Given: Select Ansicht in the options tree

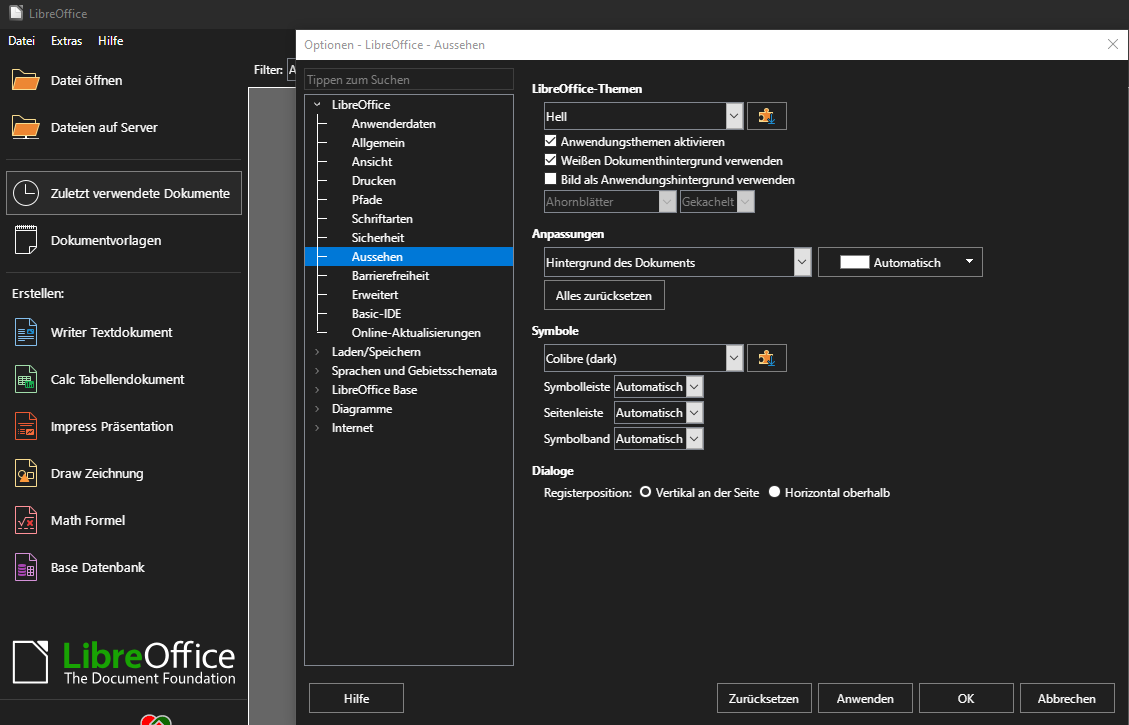Looking at the screenshot, I should pos(372,161).
